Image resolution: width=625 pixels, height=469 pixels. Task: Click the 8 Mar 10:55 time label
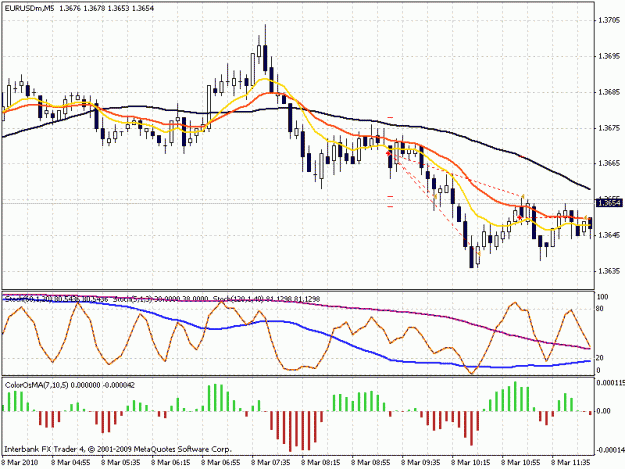pyautogui.click(x=521, y=462)
